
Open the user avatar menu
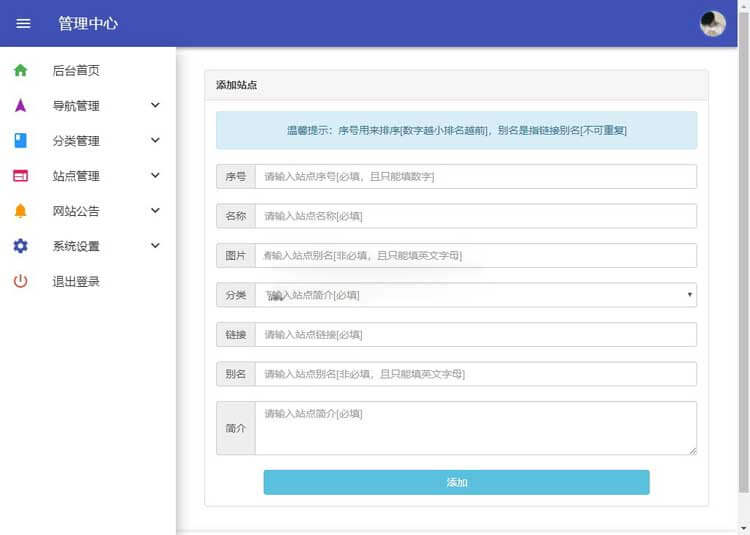point(712,23)
